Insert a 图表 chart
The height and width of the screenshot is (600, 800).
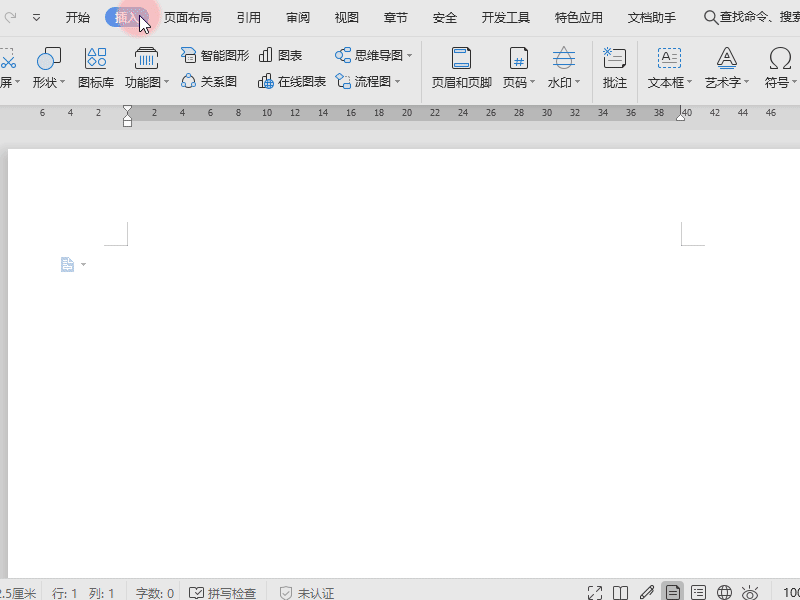pyautogui.click(x=281, y=55)
